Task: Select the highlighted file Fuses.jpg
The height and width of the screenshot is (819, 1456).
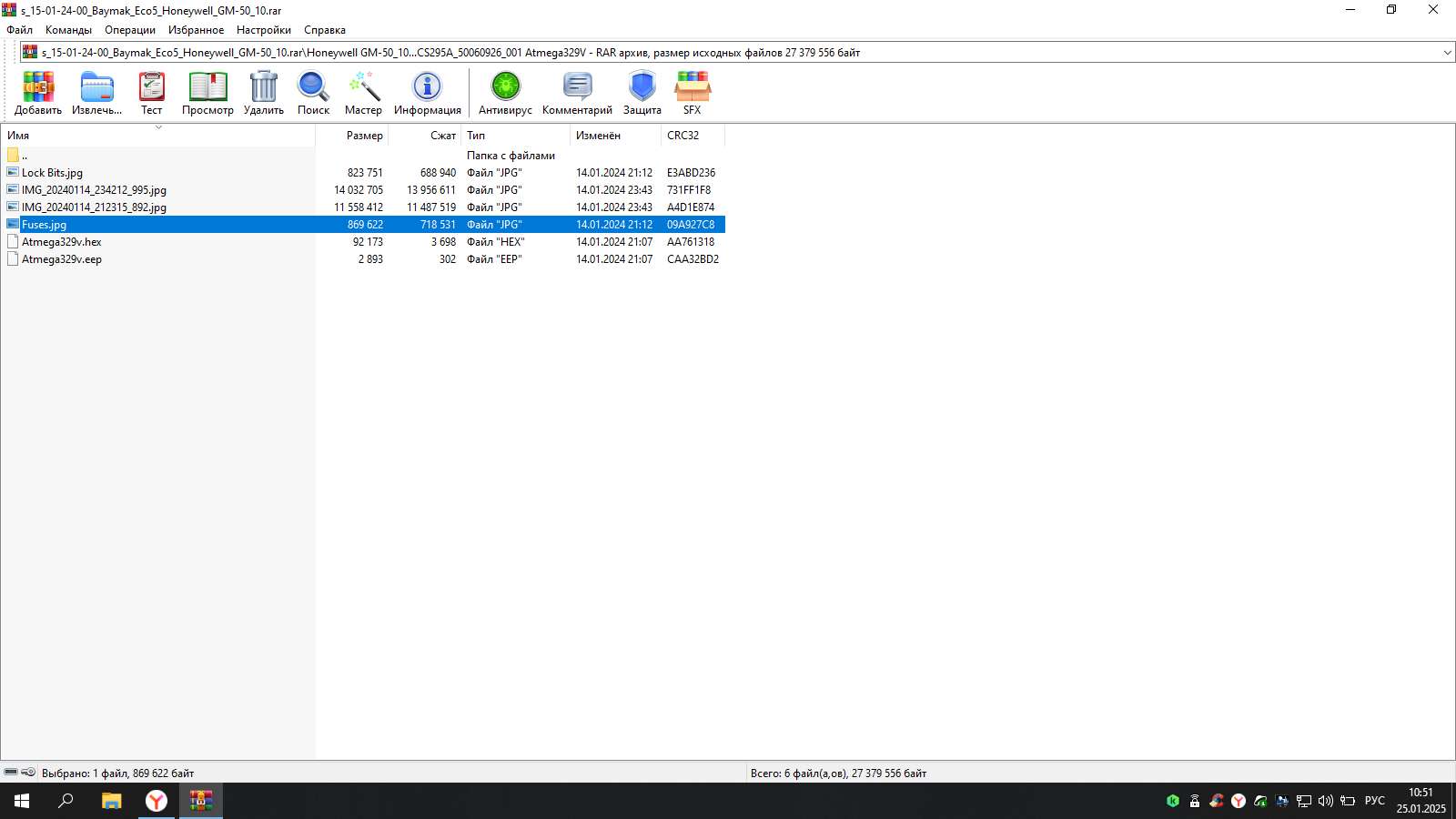Action: pos(44,225)
